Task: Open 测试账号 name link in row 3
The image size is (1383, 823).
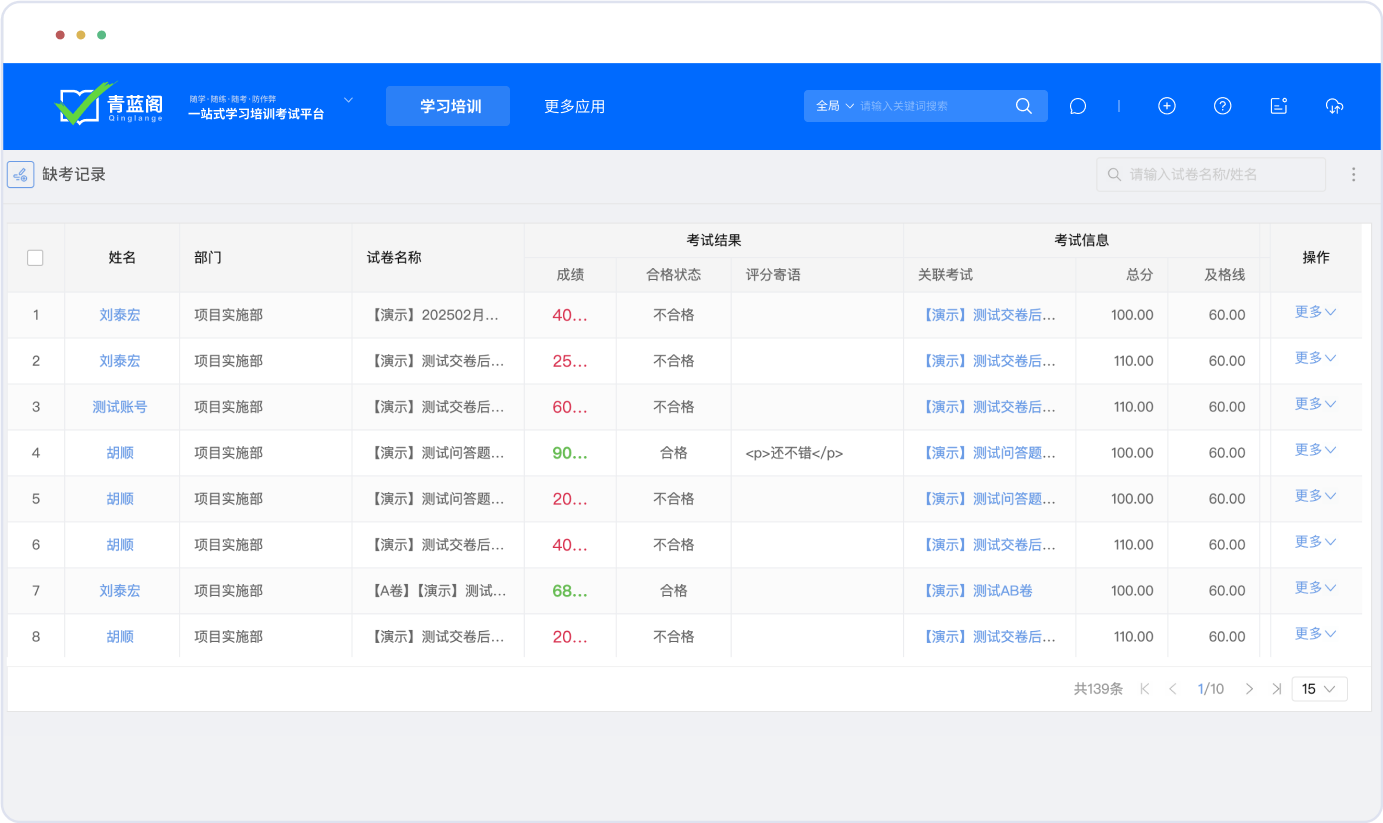Action: [120, 407]
